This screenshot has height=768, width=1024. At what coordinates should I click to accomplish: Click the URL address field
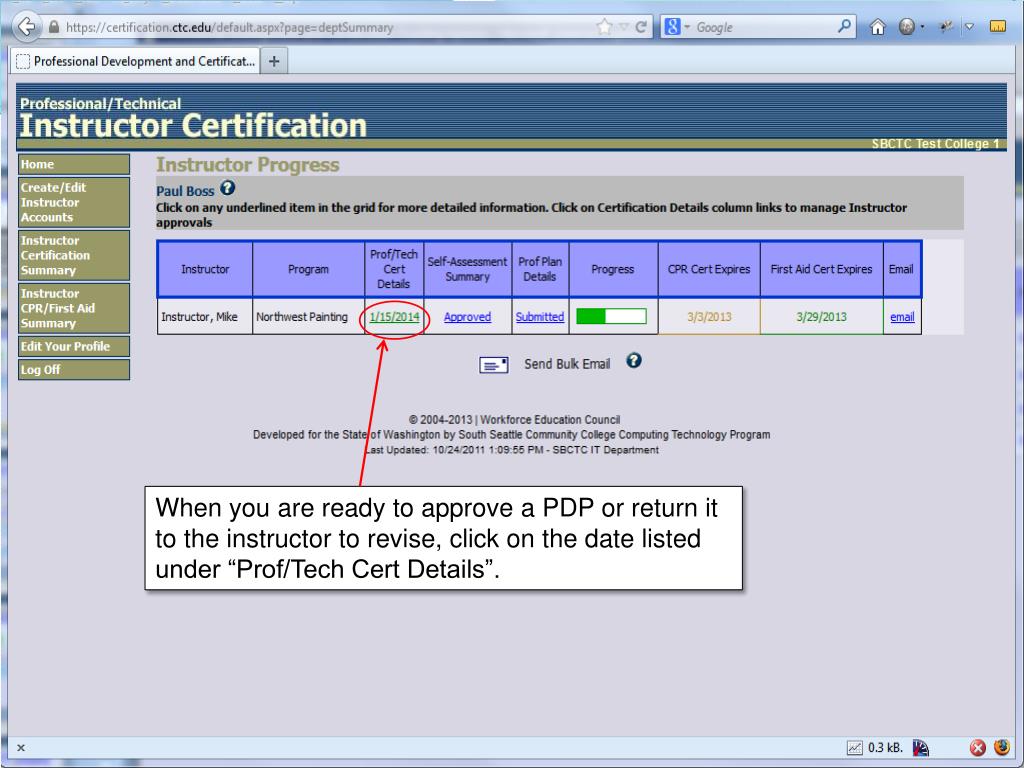click(327, 27)
